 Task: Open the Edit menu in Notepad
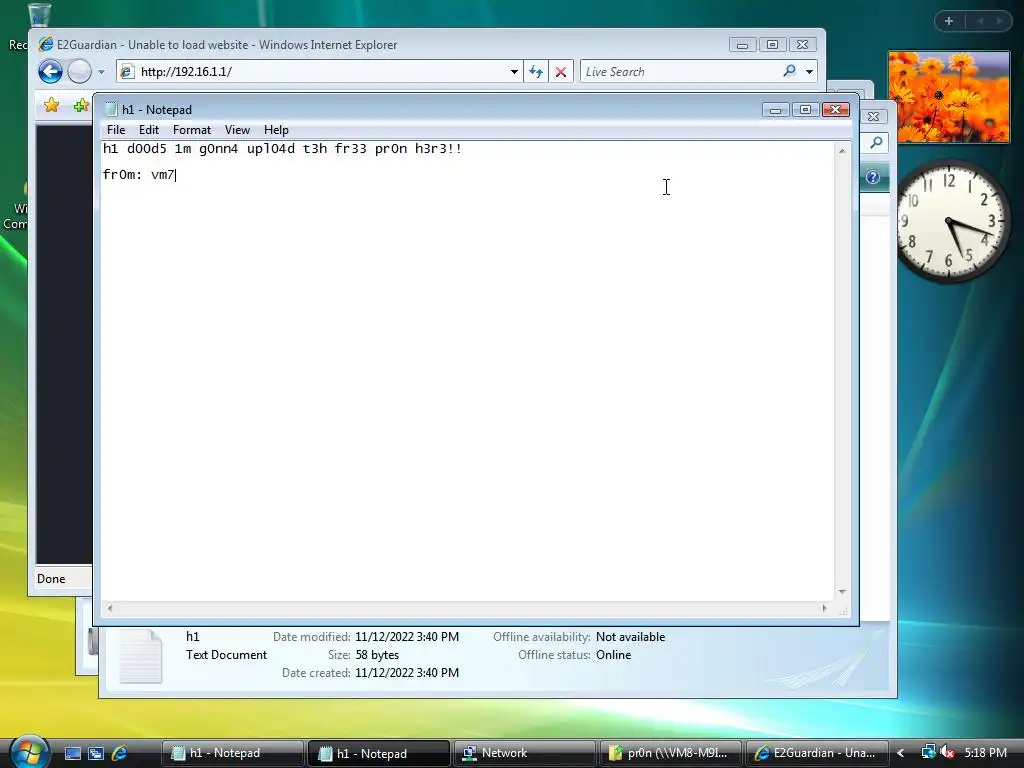pyautogui.click(x=149, y=130)
